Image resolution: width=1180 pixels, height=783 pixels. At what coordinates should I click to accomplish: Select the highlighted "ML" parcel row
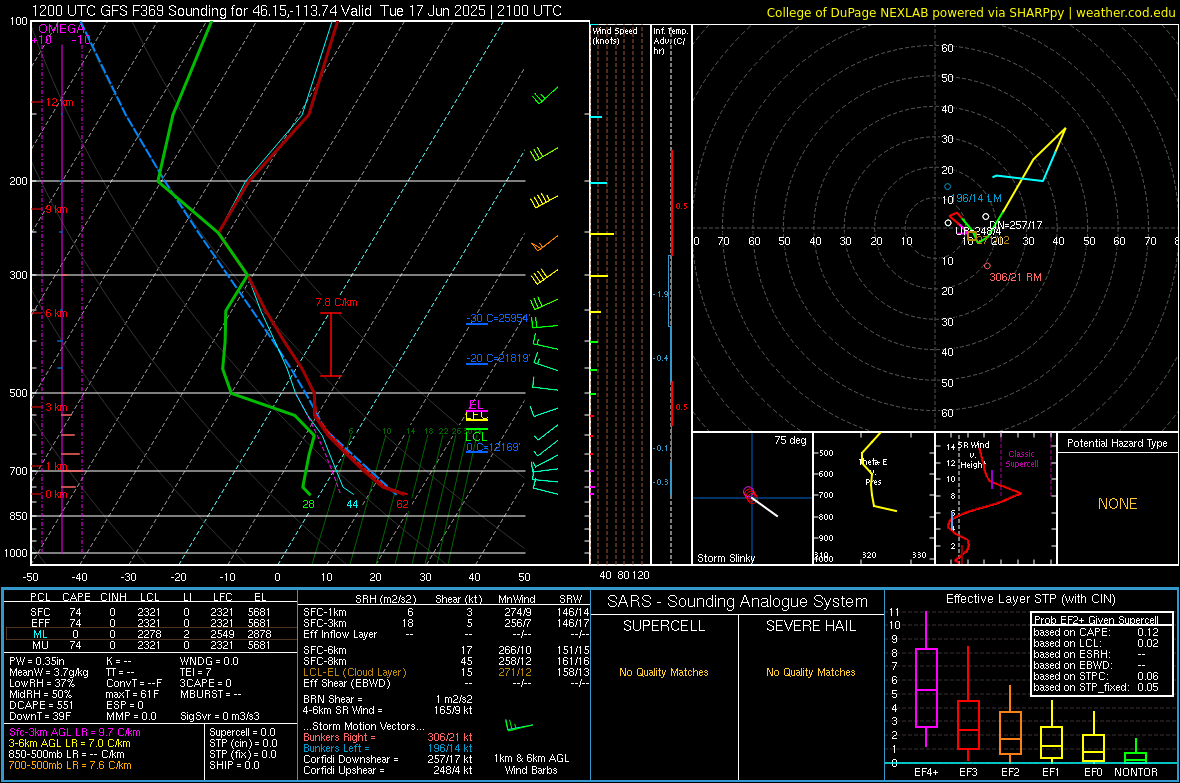tap(151, 634)
